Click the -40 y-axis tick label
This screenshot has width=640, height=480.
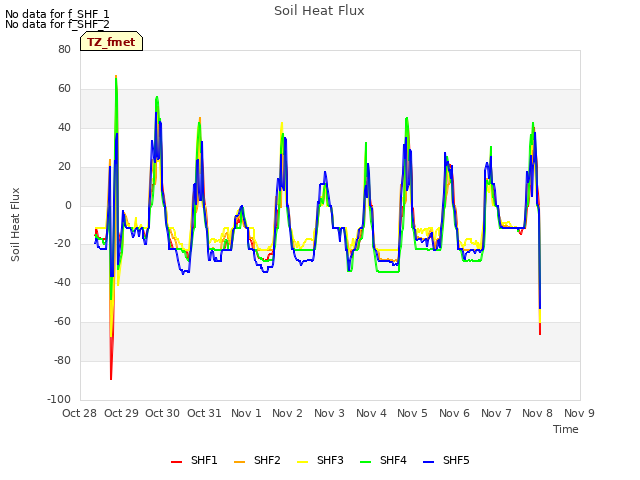(62, 282)
